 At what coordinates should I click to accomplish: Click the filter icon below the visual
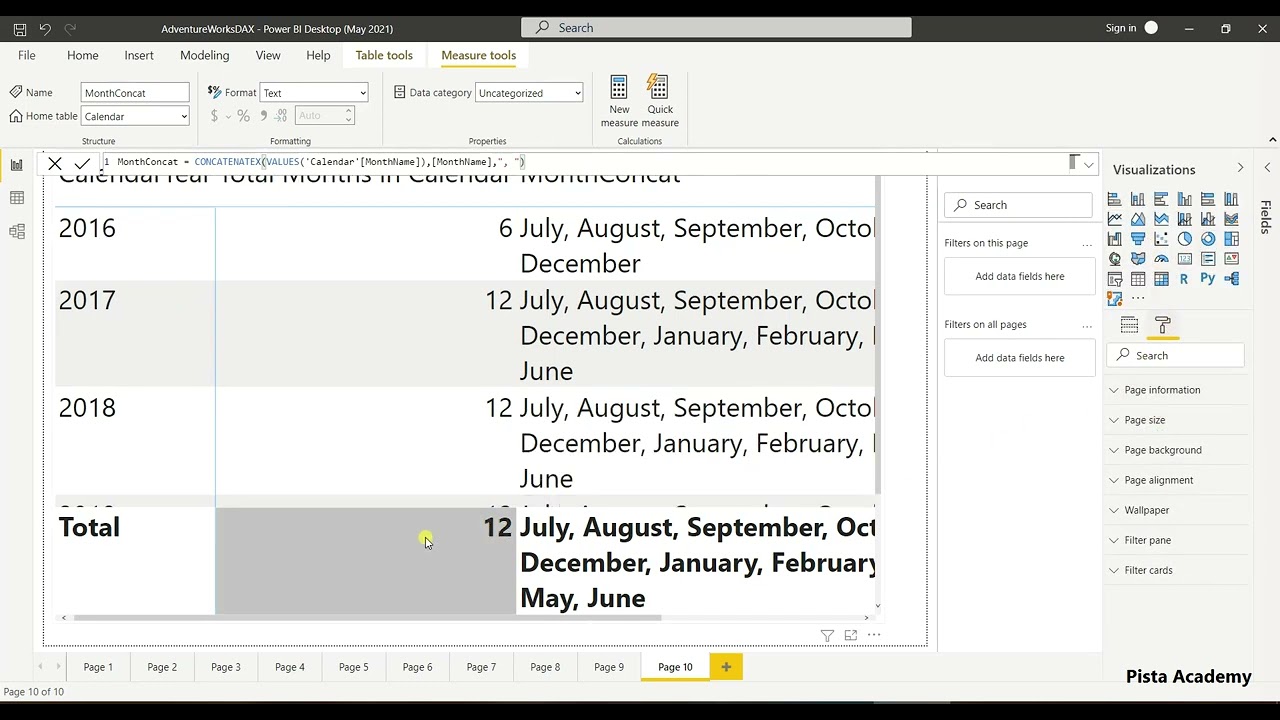[x=827, y=635]
